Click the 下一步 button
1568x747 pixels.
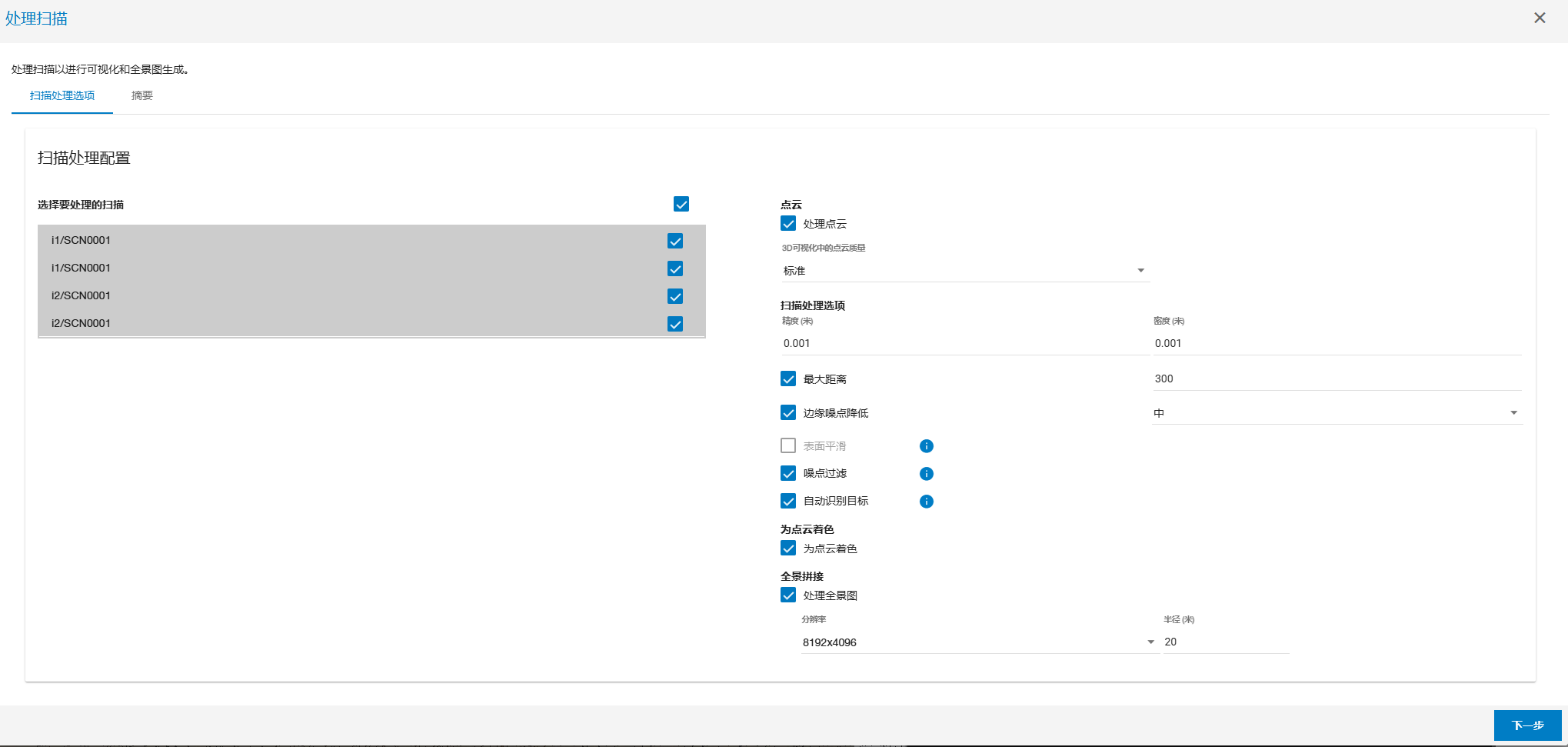(x=1527, y=725)
